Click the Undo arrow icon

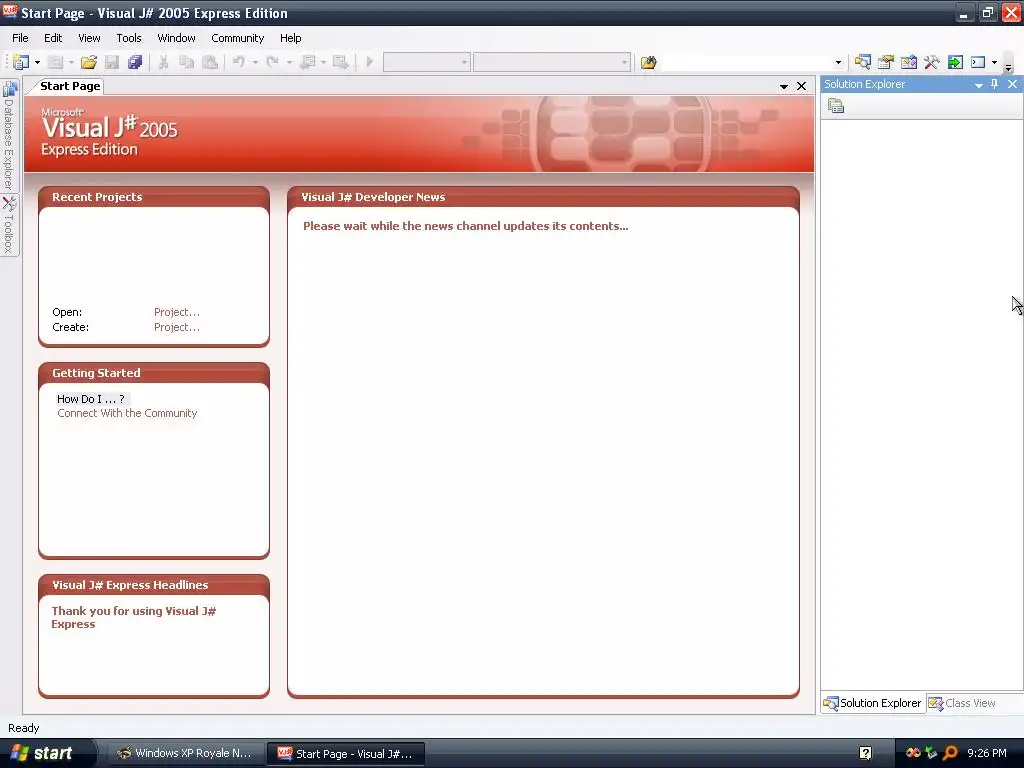click(238, 62)
